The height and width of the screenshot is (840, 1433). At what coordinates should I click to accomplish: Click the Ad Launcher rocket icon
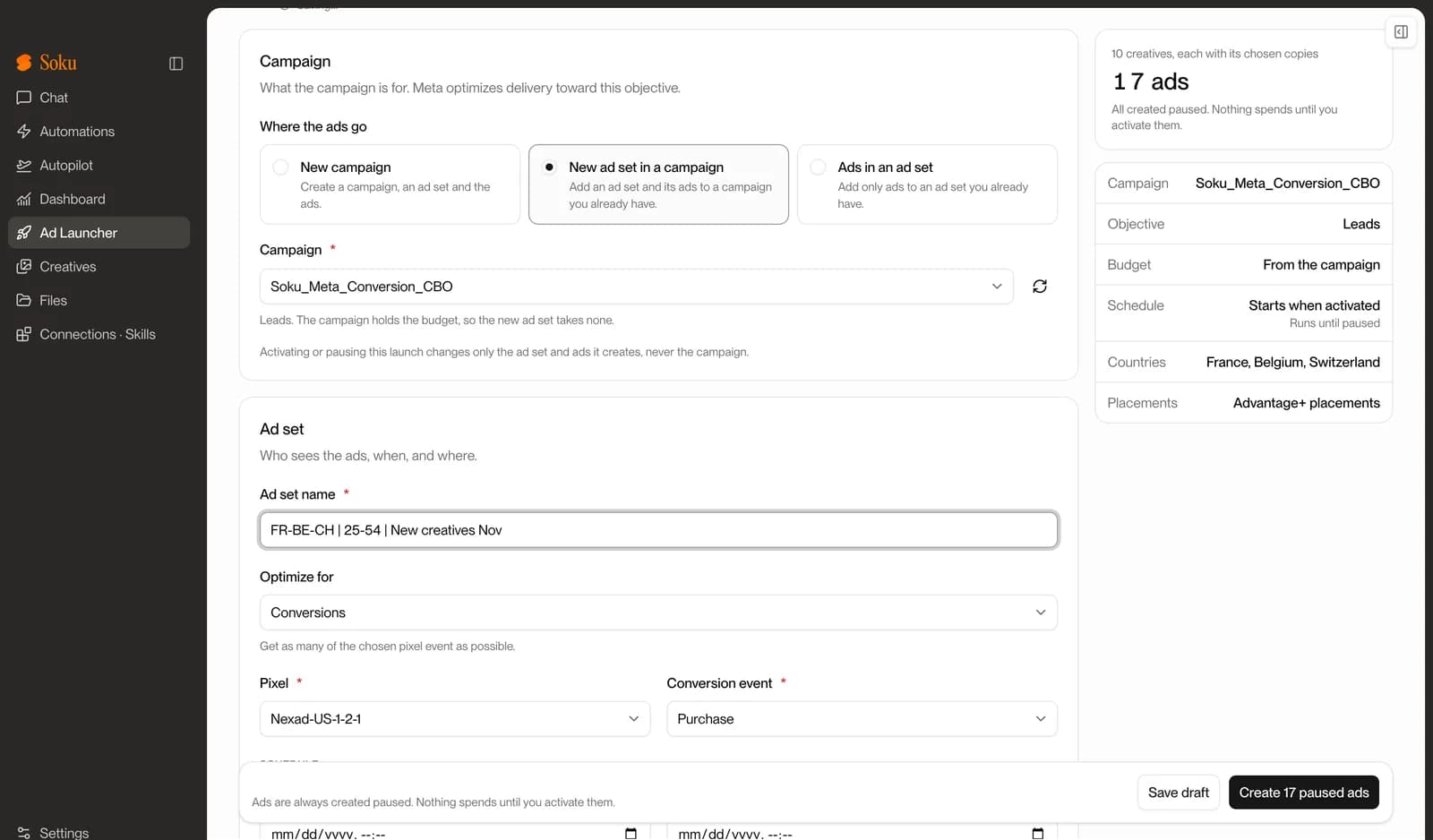tap(24, 233)
